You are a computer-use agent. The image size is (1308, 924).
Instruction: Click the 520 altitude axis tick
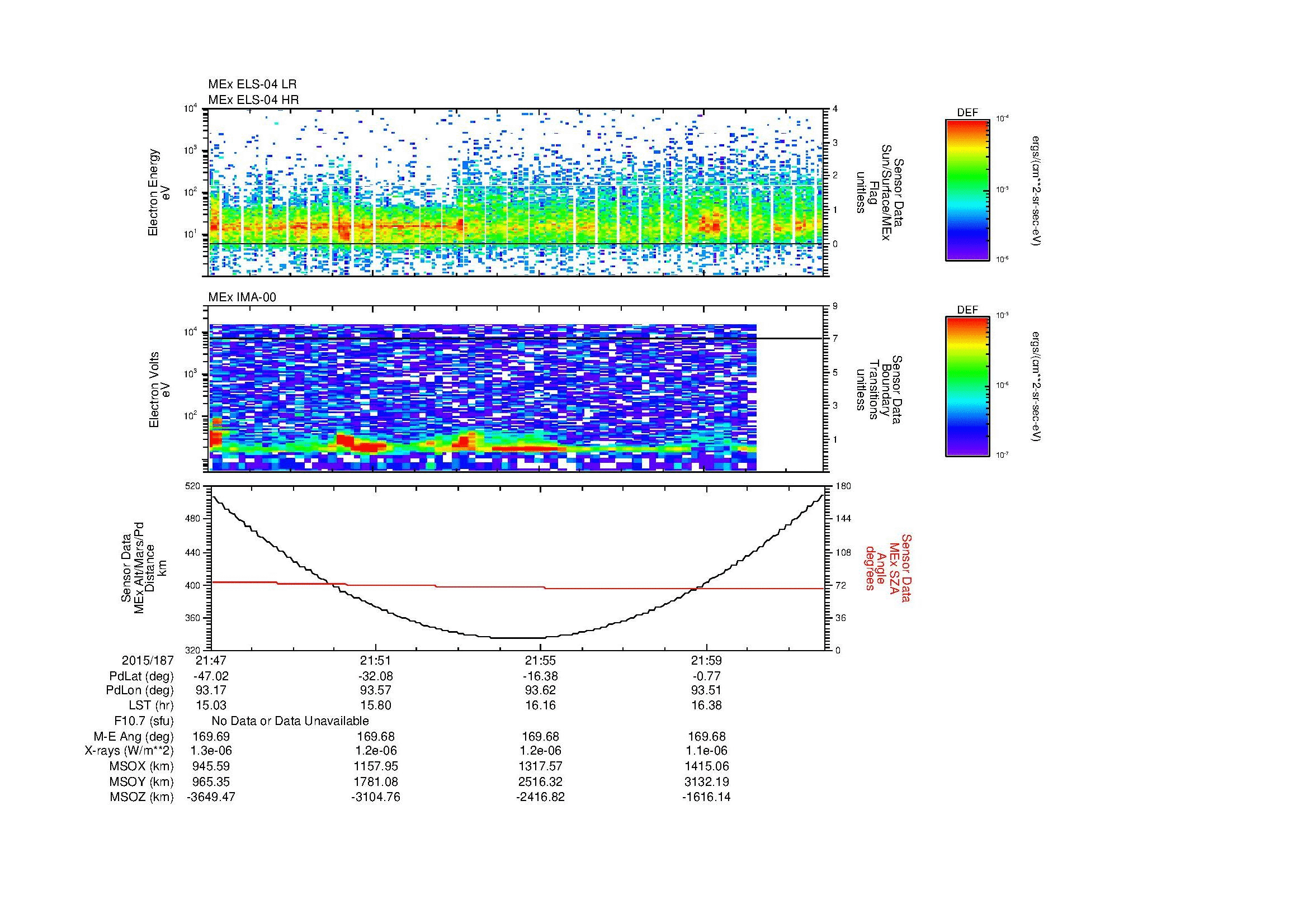(193, 486)
